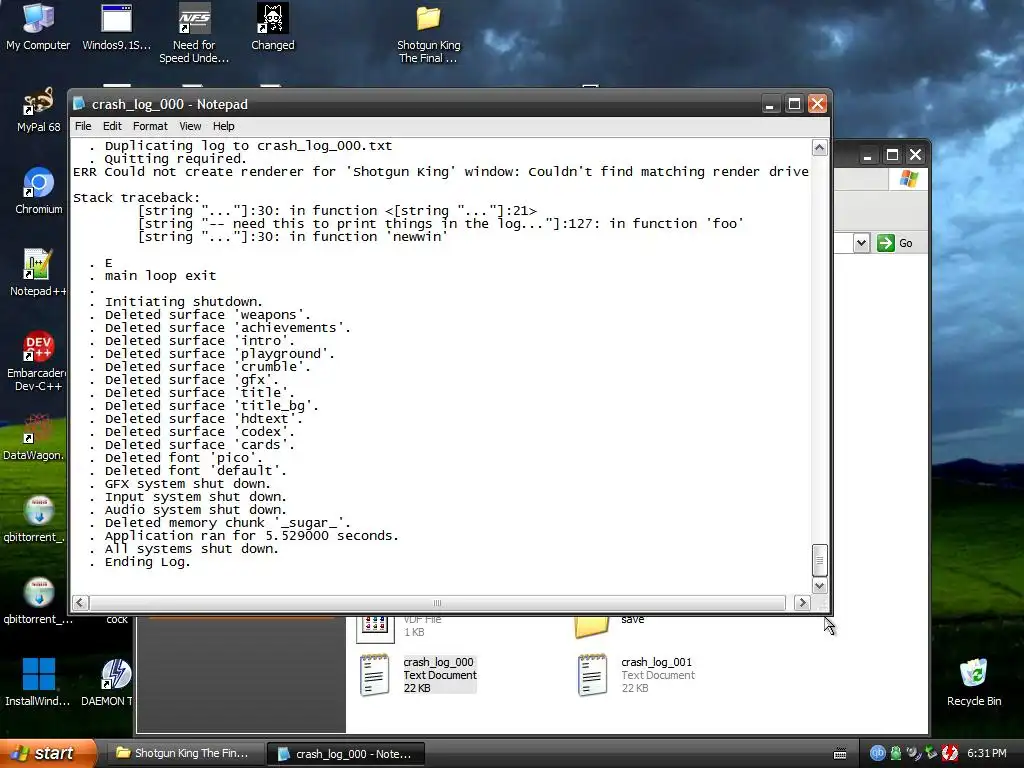Select the Windos9.1S desktop shortcut
Viewport: 1024px width, 768px height.
116,27
